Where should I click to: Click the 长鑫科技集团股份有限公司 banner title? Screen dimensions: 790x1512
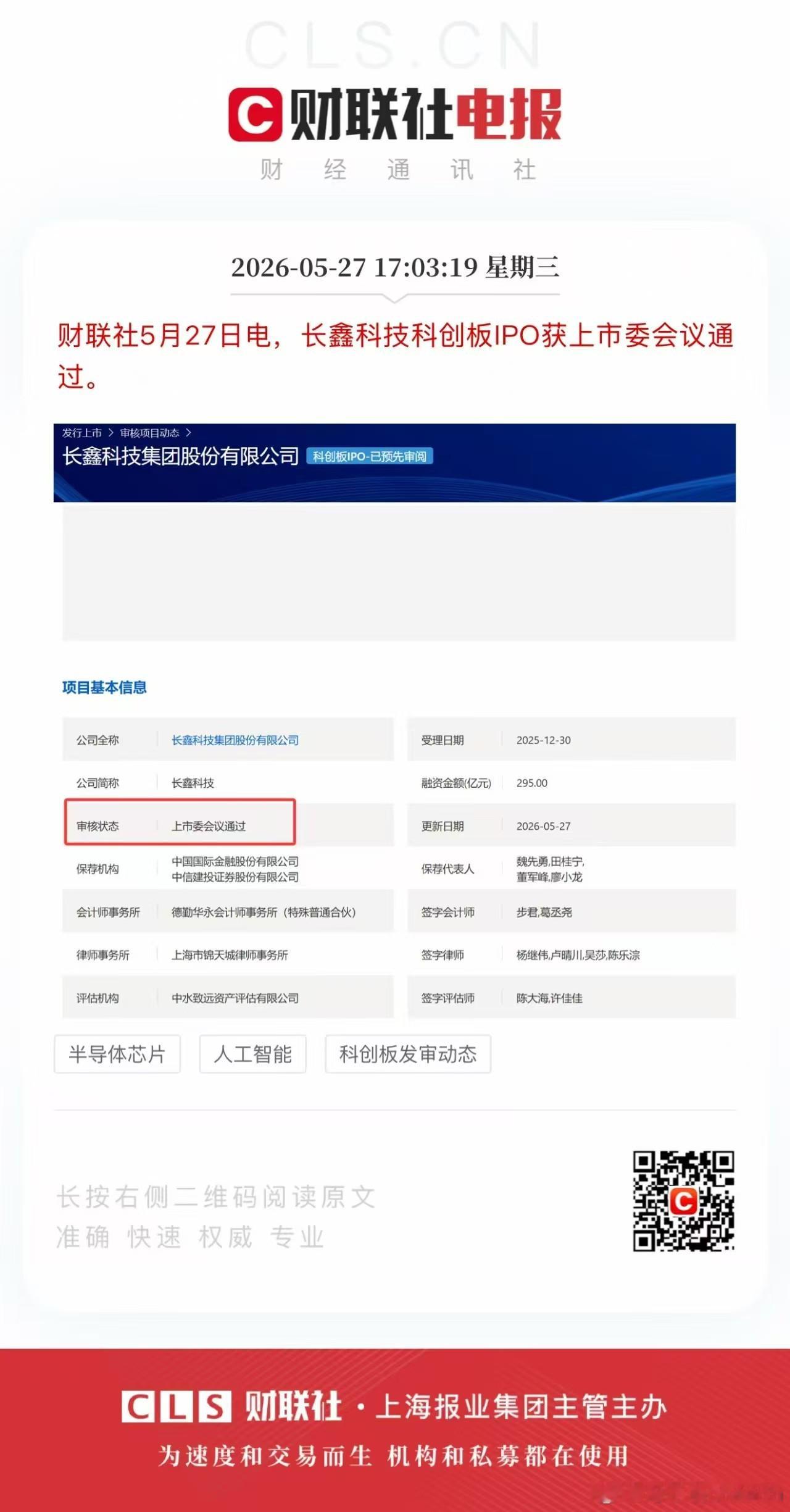(x=180, y=456)
